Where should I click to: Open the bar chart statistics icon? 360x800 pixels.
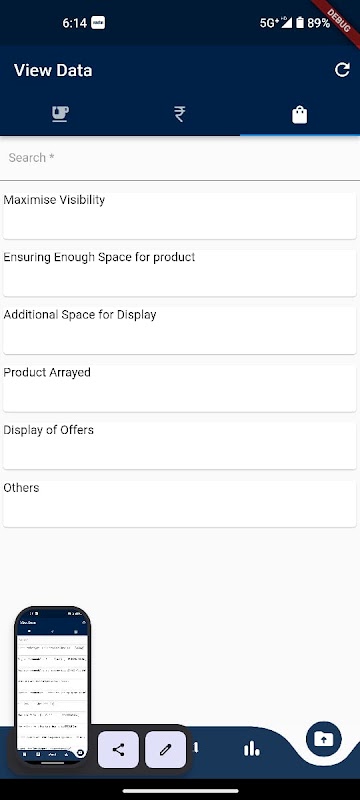[251, 748]
